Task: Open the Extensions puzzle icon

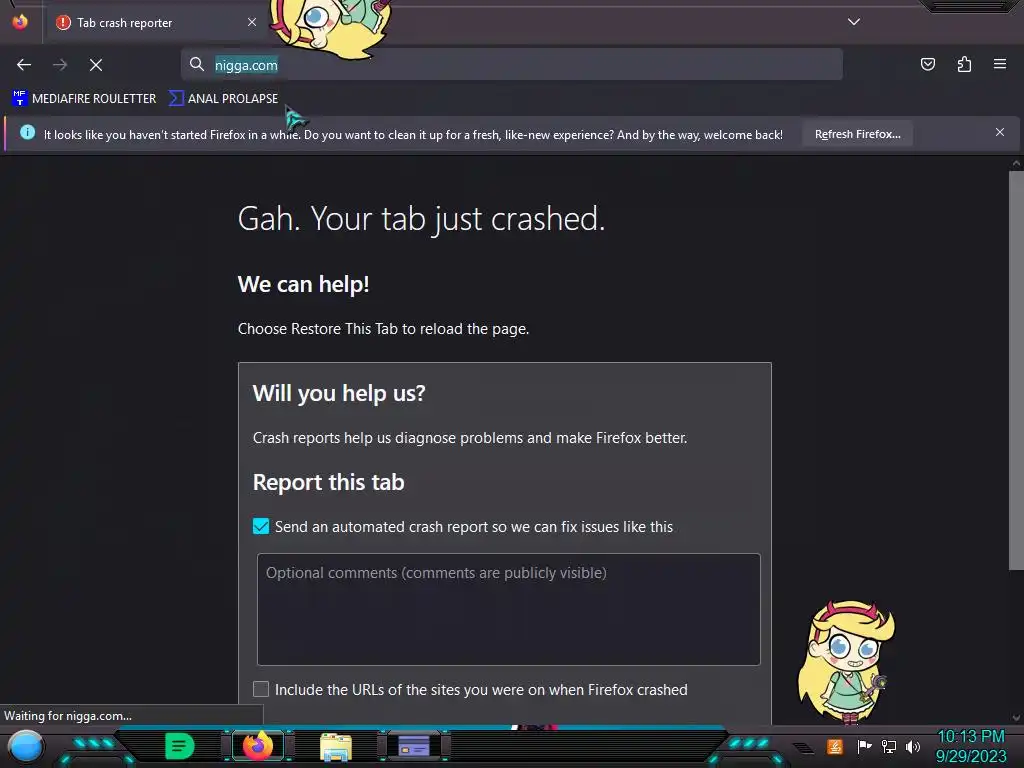Action: 964,64
